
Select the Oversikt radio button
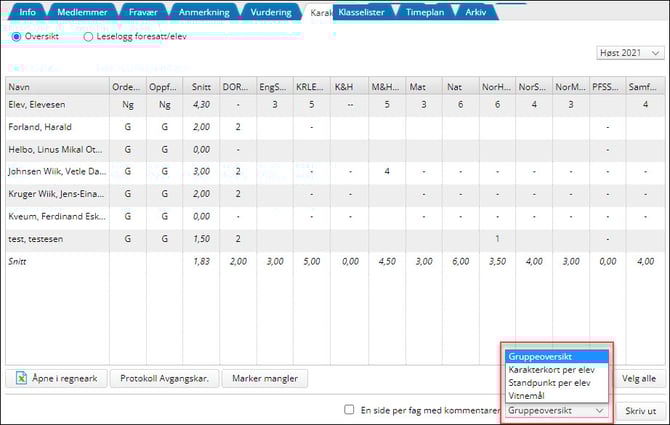tap(16, 36)
